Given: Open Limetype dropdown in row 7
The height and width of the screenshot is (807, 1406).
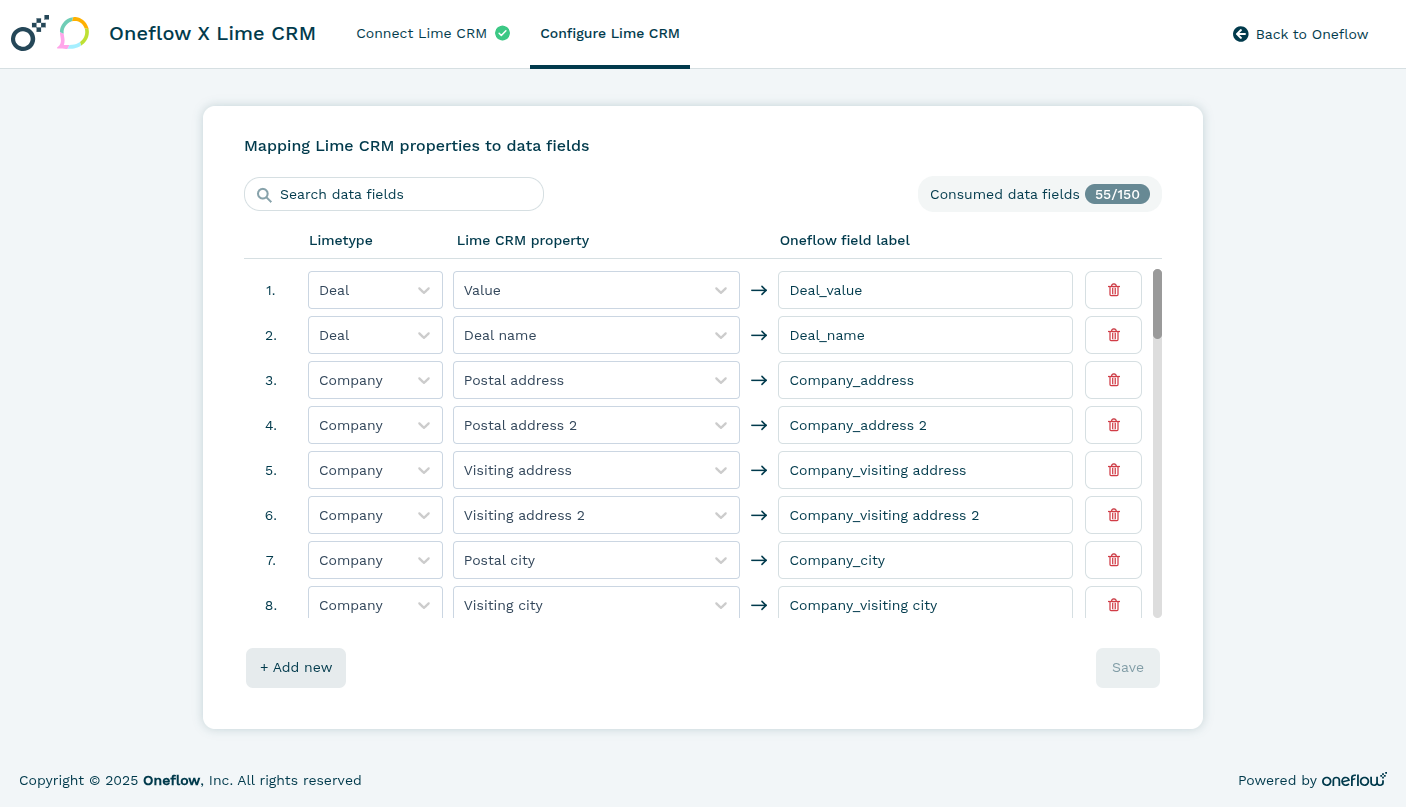Looking at the screenshot, I should [375, 560].
